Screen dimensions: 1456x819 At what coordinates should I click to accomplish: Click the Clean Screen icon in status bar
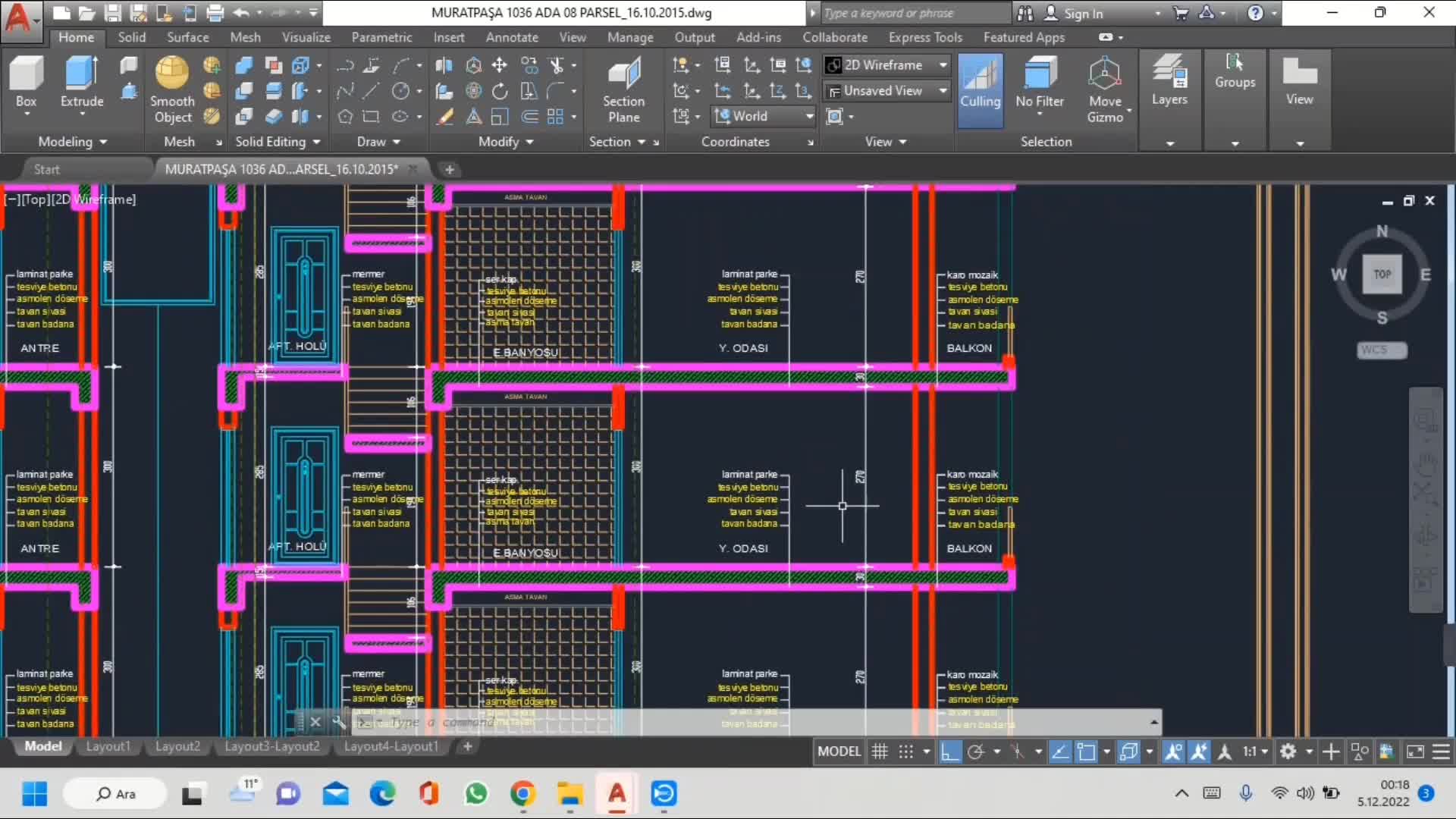click(x=1415, y=752)
